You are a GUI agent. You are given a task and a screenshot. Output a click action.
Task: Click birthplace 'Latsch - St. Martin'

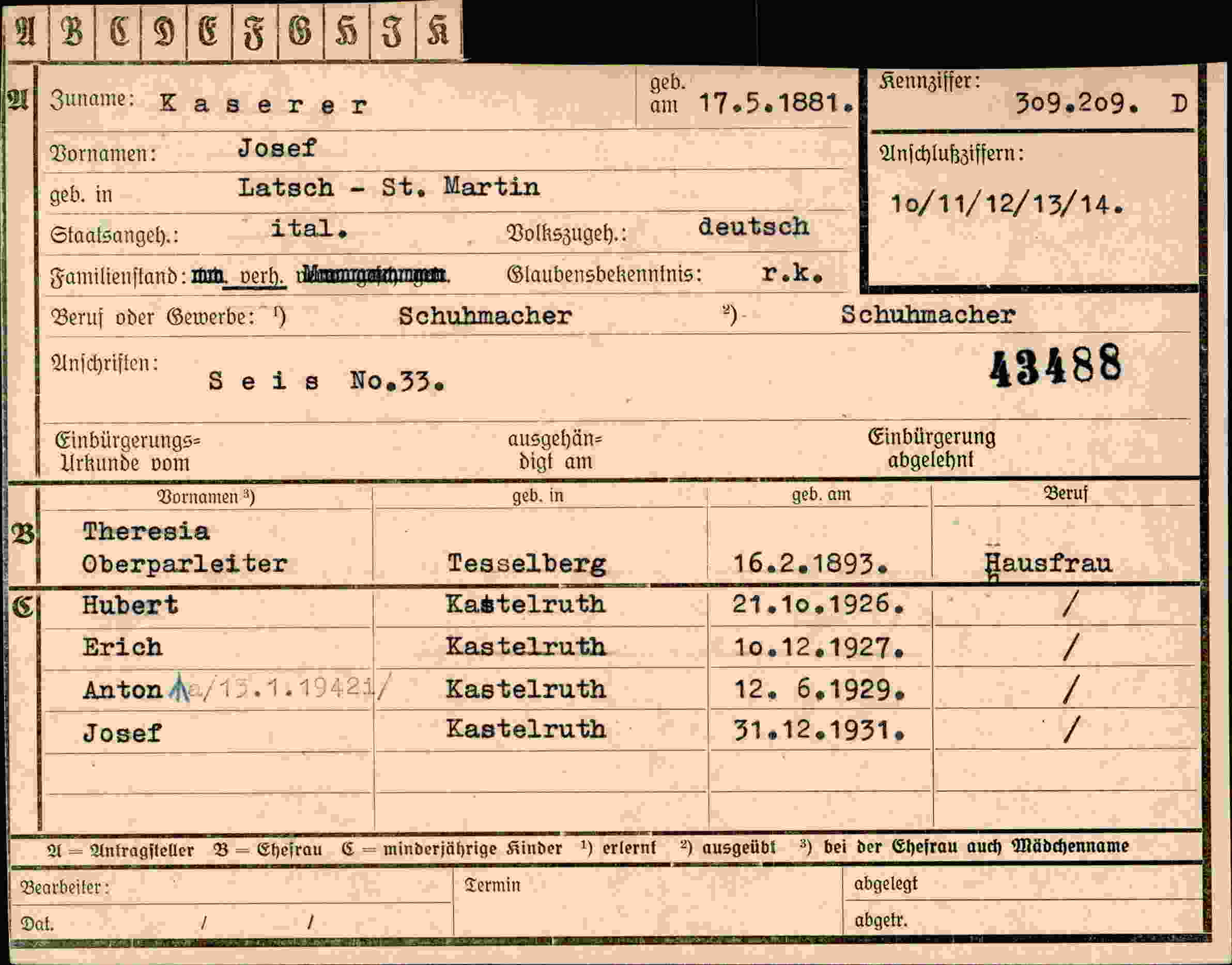coord(388,187)
